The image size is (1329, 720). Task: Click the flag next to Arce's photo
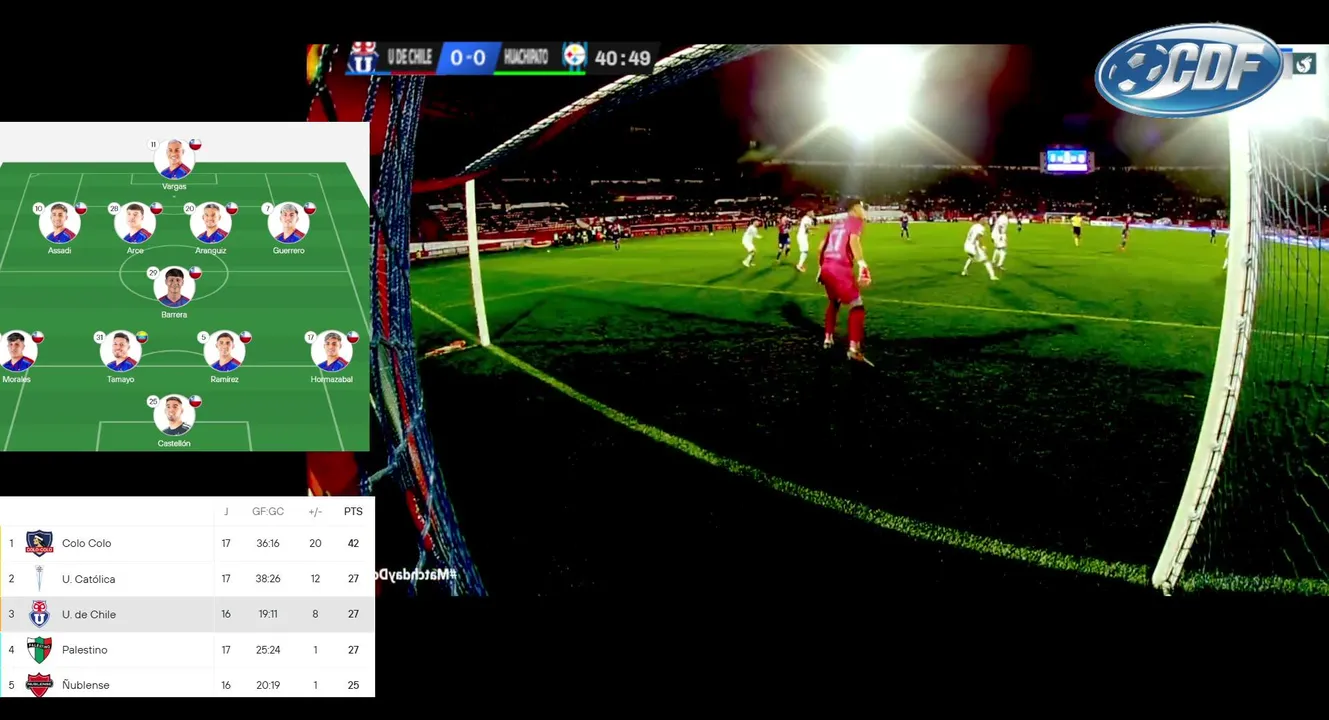[156, 208]
